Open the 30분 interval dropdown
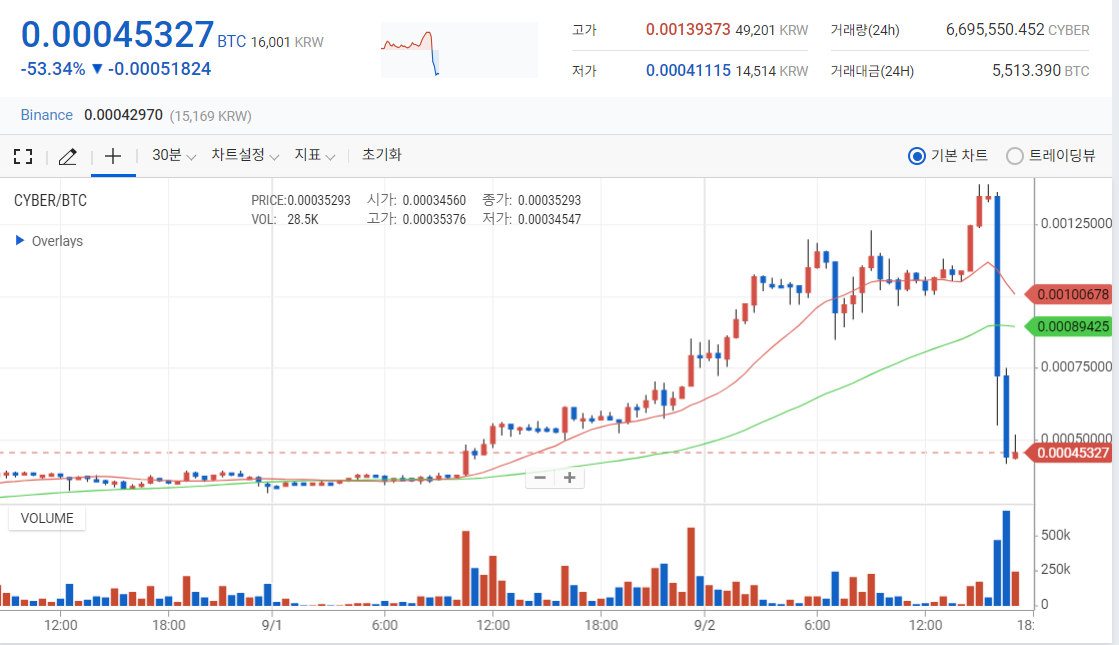Screen dimensions: 1119x645 pos(169,155)
